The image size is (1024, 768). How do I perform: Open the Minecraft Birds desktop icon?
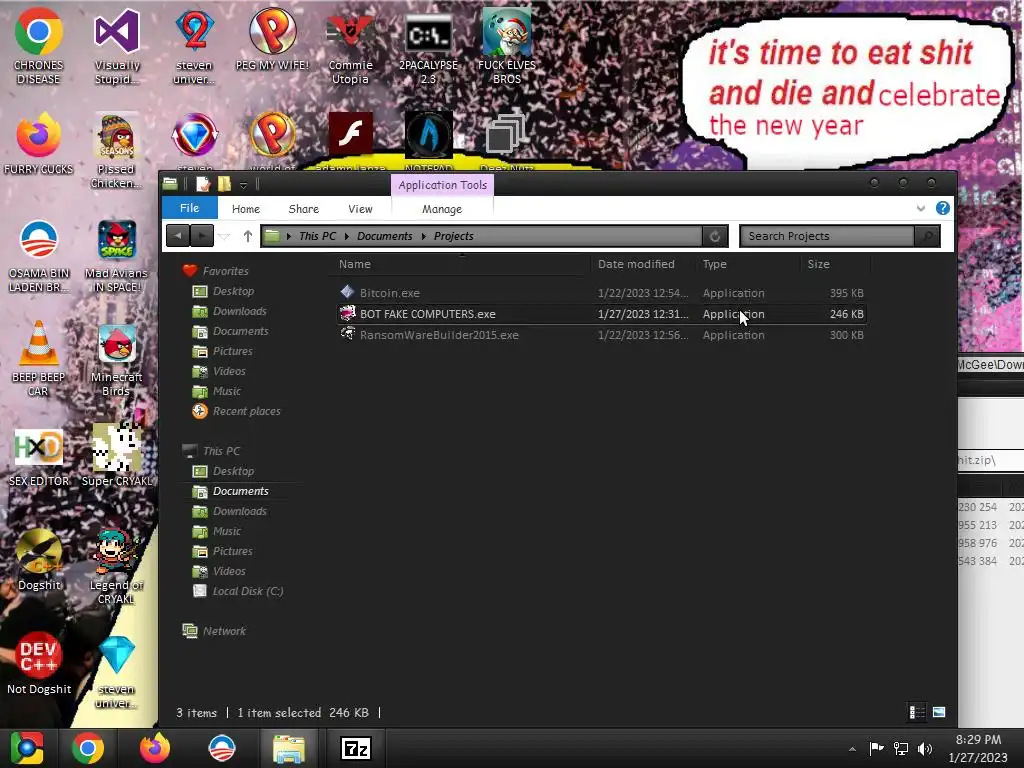tap(116, 359)
